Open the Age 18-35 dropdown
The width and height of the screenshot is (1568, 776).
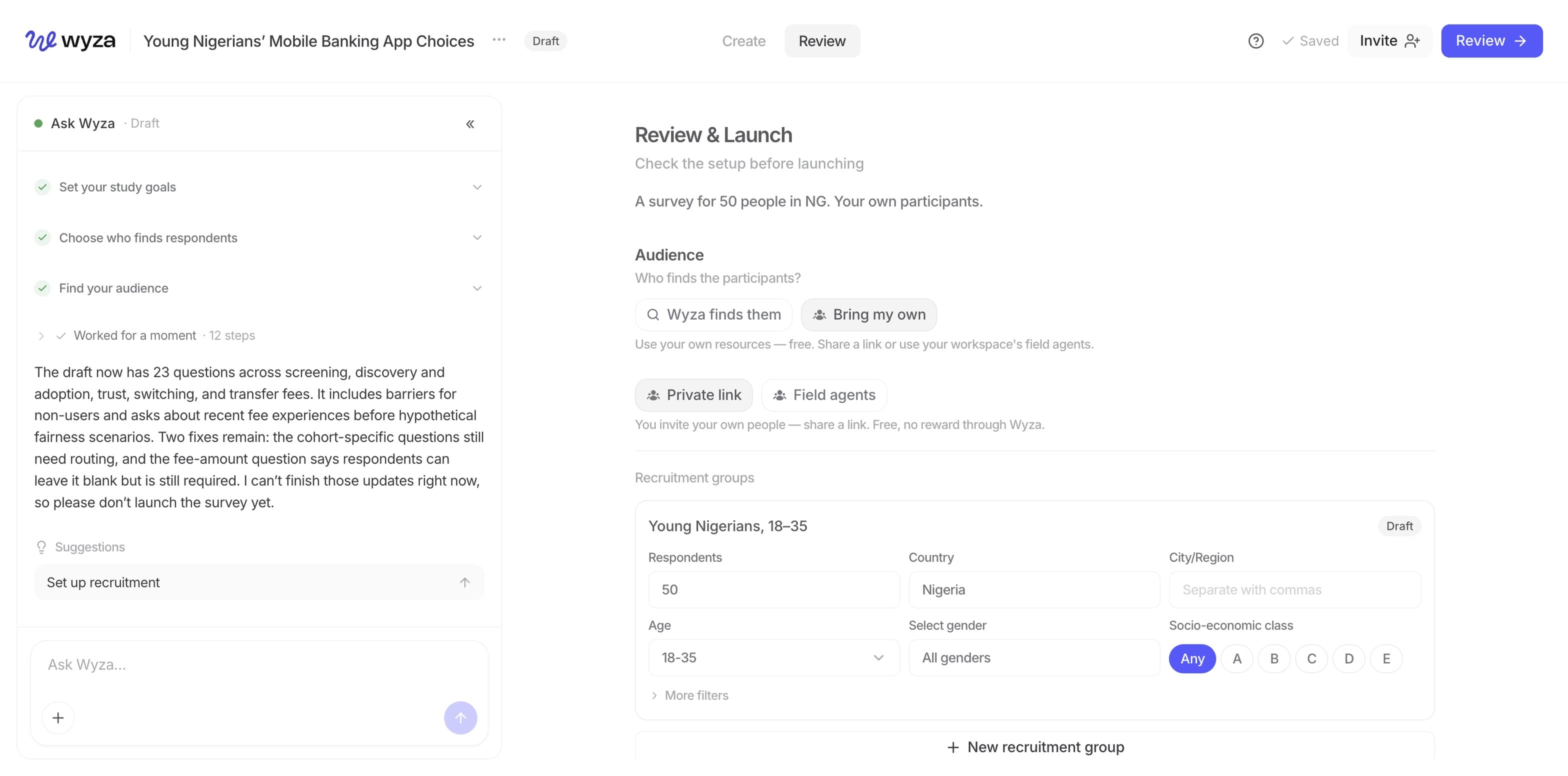(773, 657)
